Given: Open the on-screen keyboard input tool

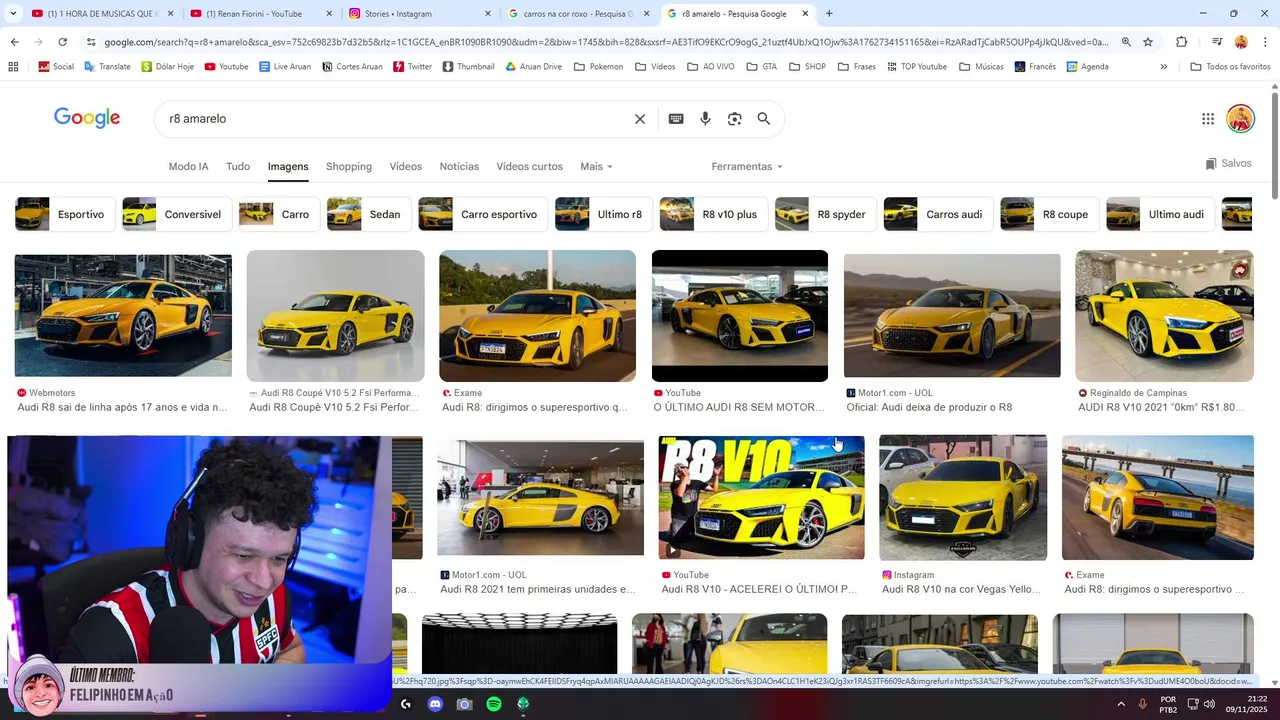Looking at the screenshot, I should coord(676,119).
